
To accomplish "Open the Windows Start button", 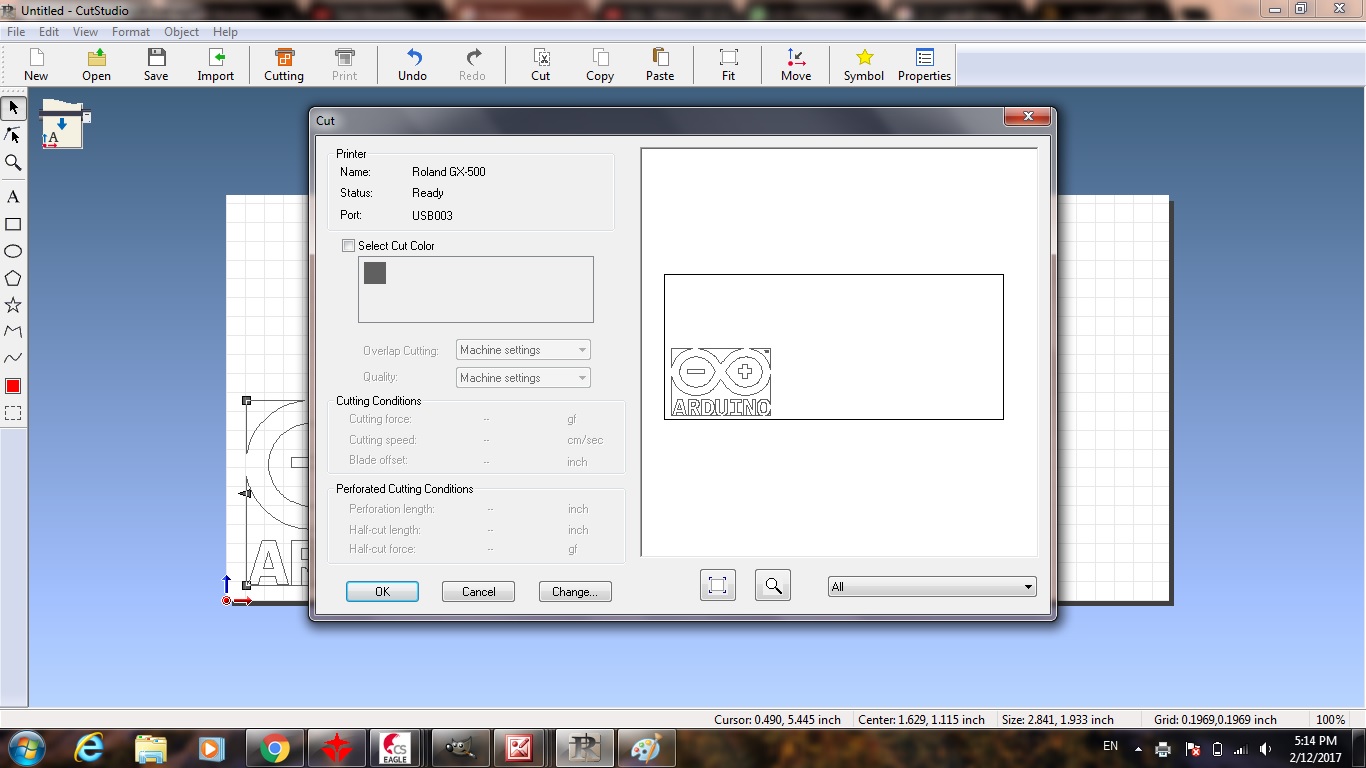I will click(x=26, y=747).
